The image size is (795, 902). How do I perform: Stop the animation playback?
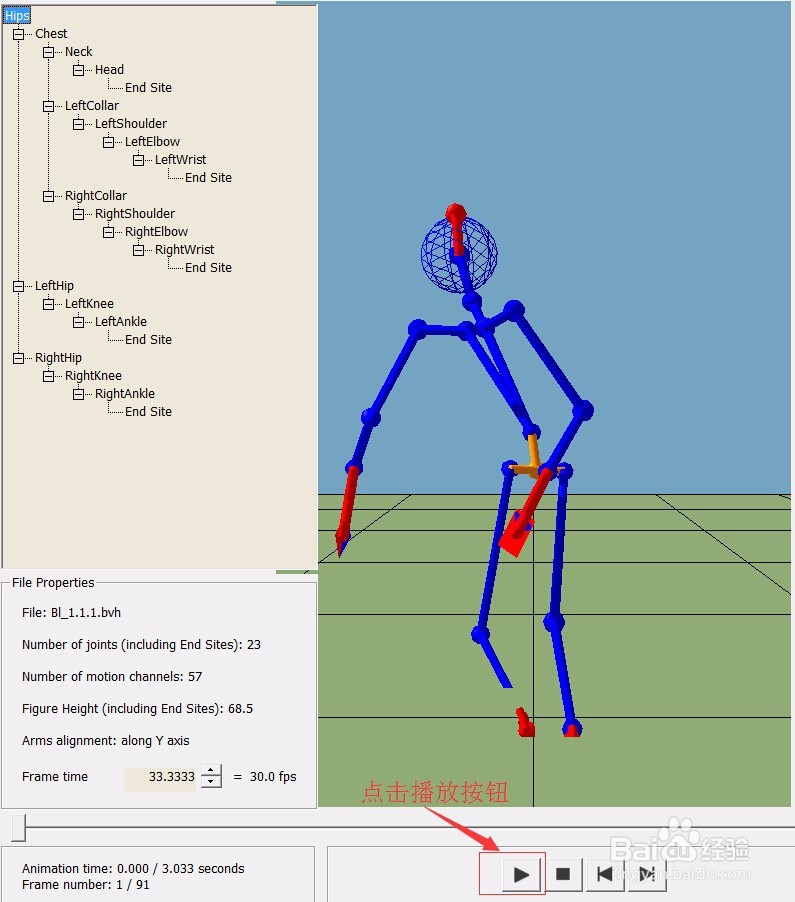[x=563, y=874]
